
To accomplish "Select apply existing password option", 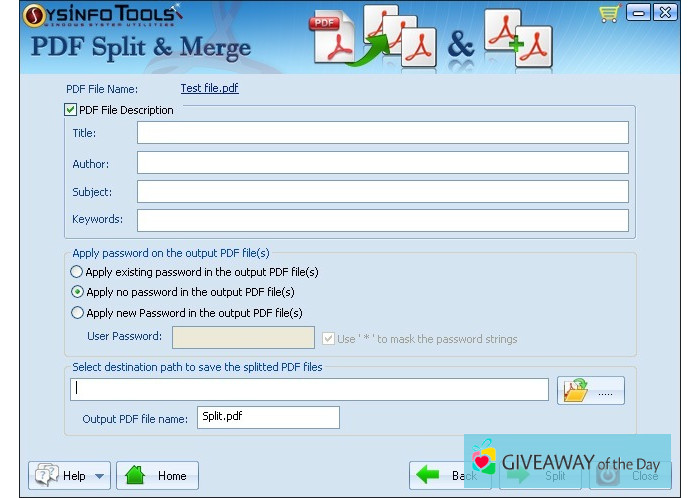I will pos(77,272).
